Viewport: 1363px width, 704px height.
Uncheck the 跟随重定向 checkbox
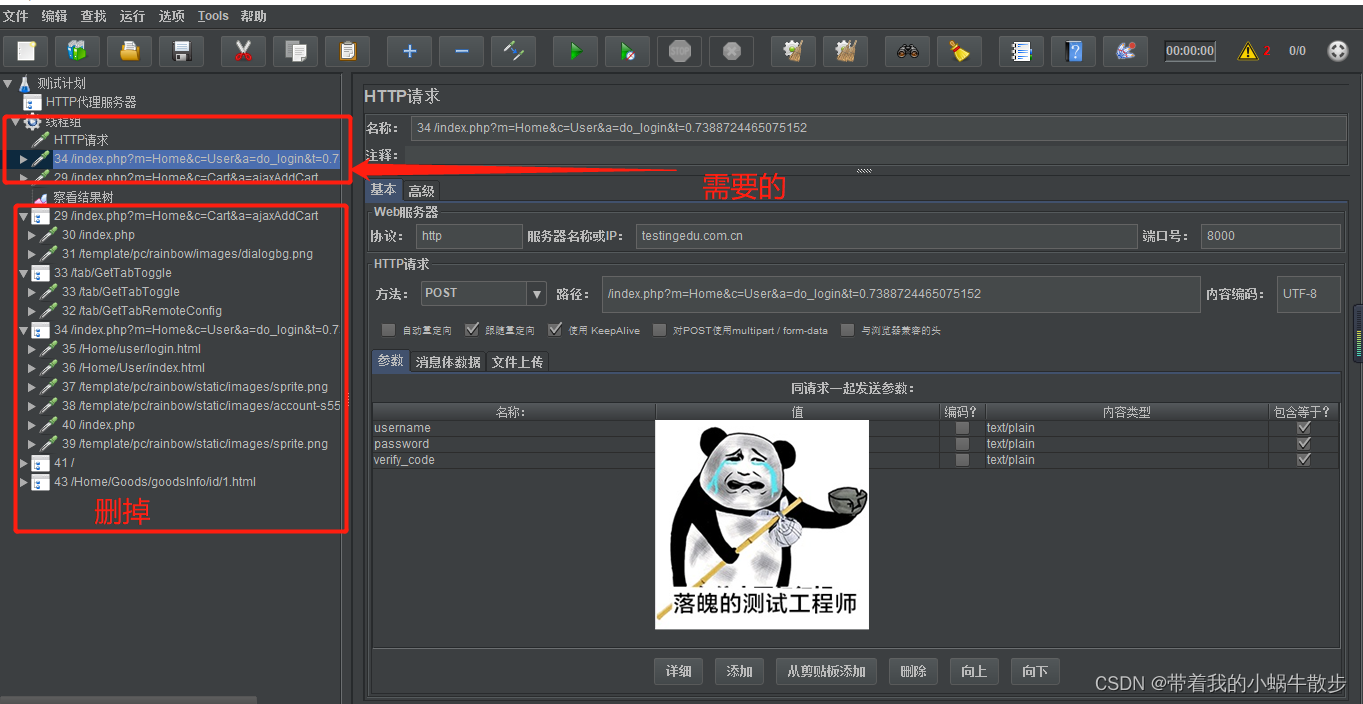coord(472,330)
